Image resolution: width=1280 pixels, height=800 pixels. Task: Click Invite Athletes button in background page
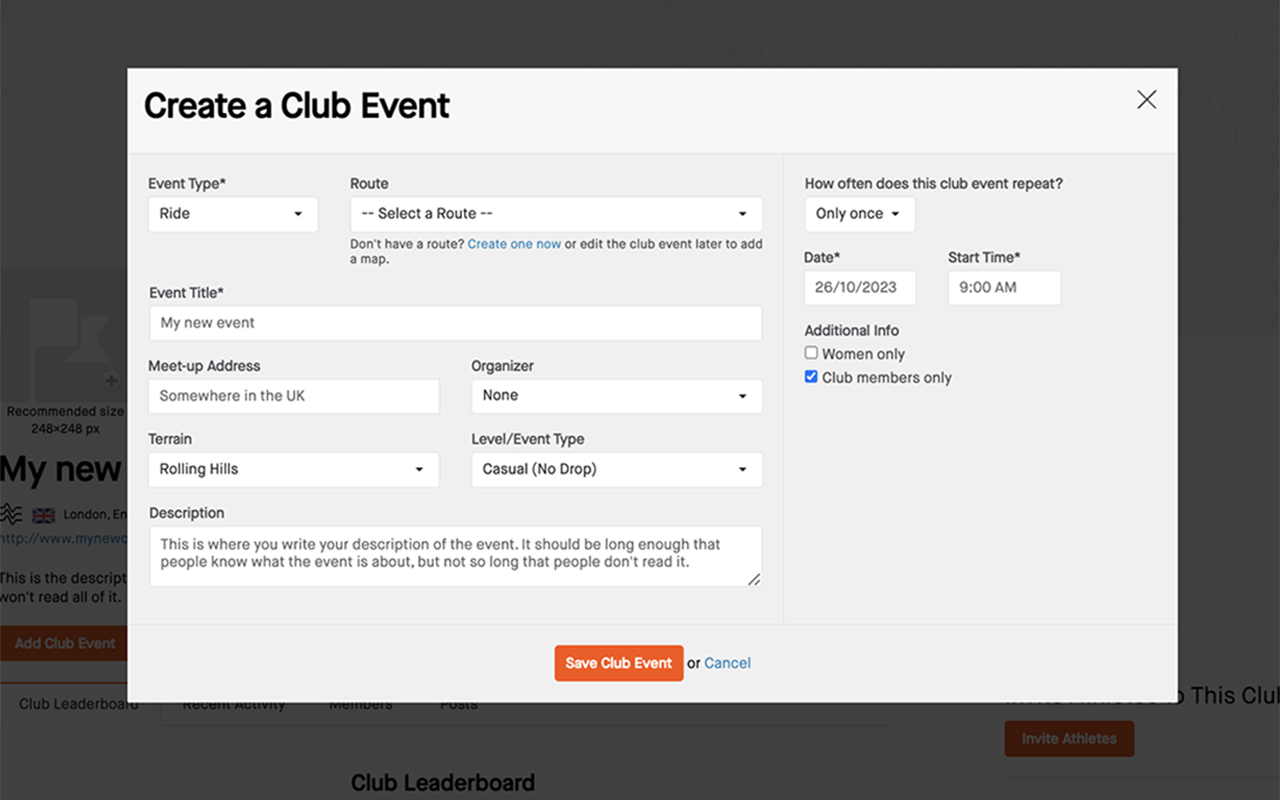[1069, 738]
